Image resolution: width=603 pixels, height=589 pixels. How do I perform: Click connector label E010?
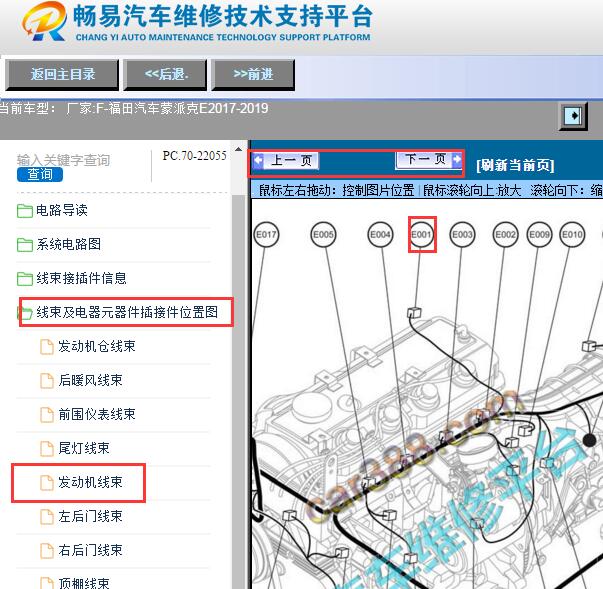[x=572, y=235]
